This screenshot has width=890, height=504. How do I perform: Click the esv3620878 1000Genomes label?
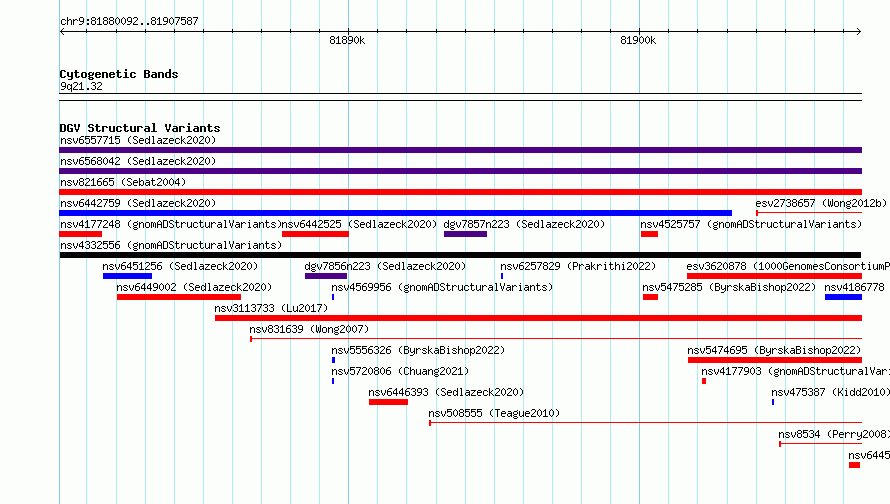788,266
